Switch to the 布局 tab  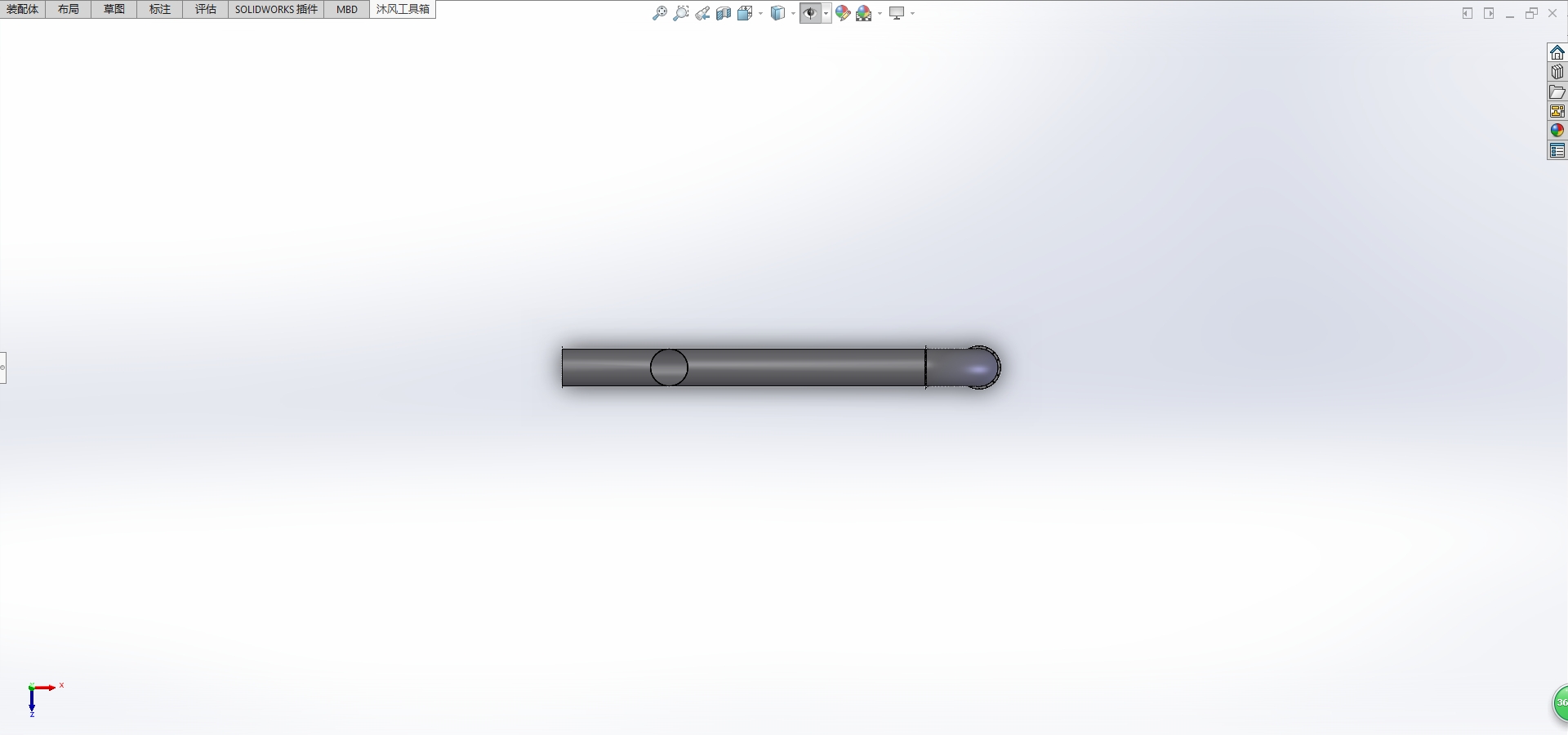click(x=69, y=9)
